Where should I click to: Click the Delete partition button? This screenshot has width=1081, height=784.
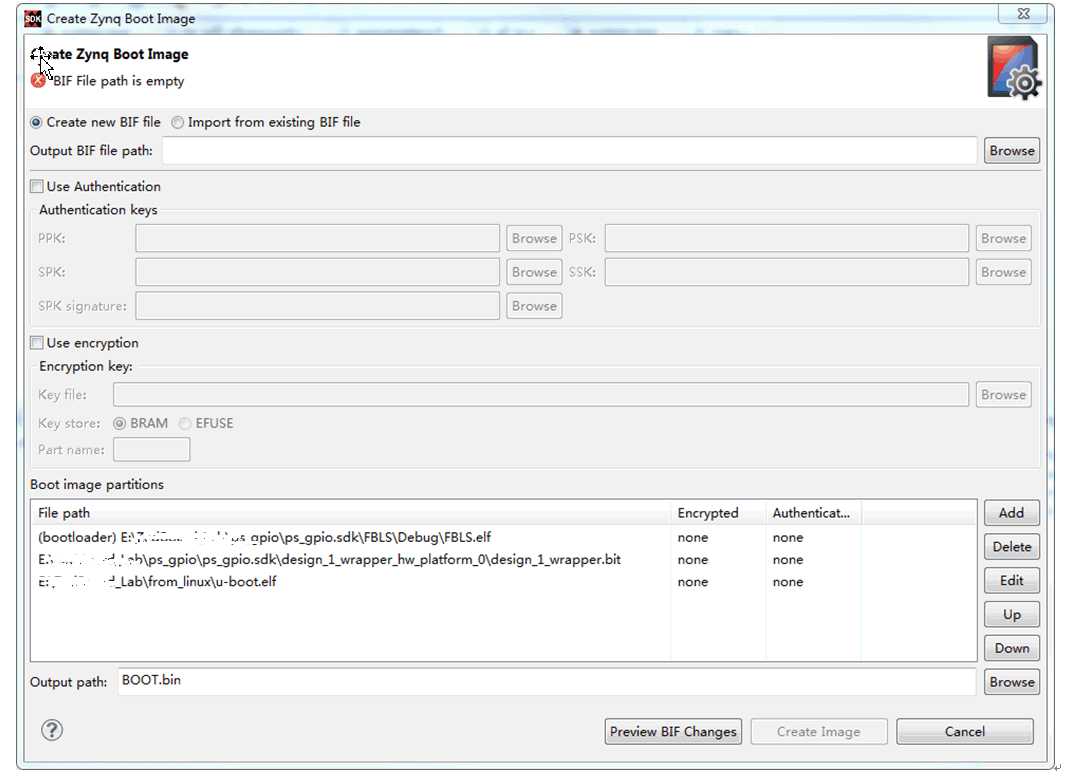point(1011,547)
